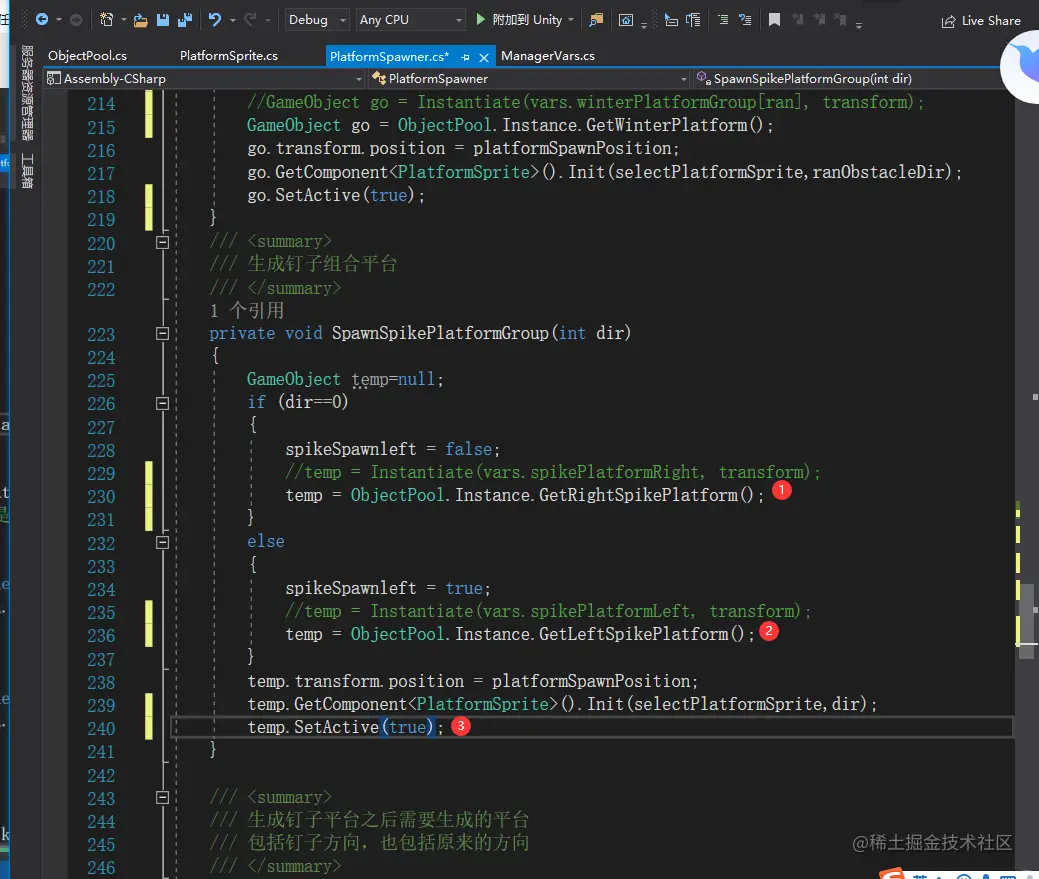The height and width of the screenshot is (879, 1039).
Task: Save the current file with the floppy icon
Action: [x=163, y=19]
